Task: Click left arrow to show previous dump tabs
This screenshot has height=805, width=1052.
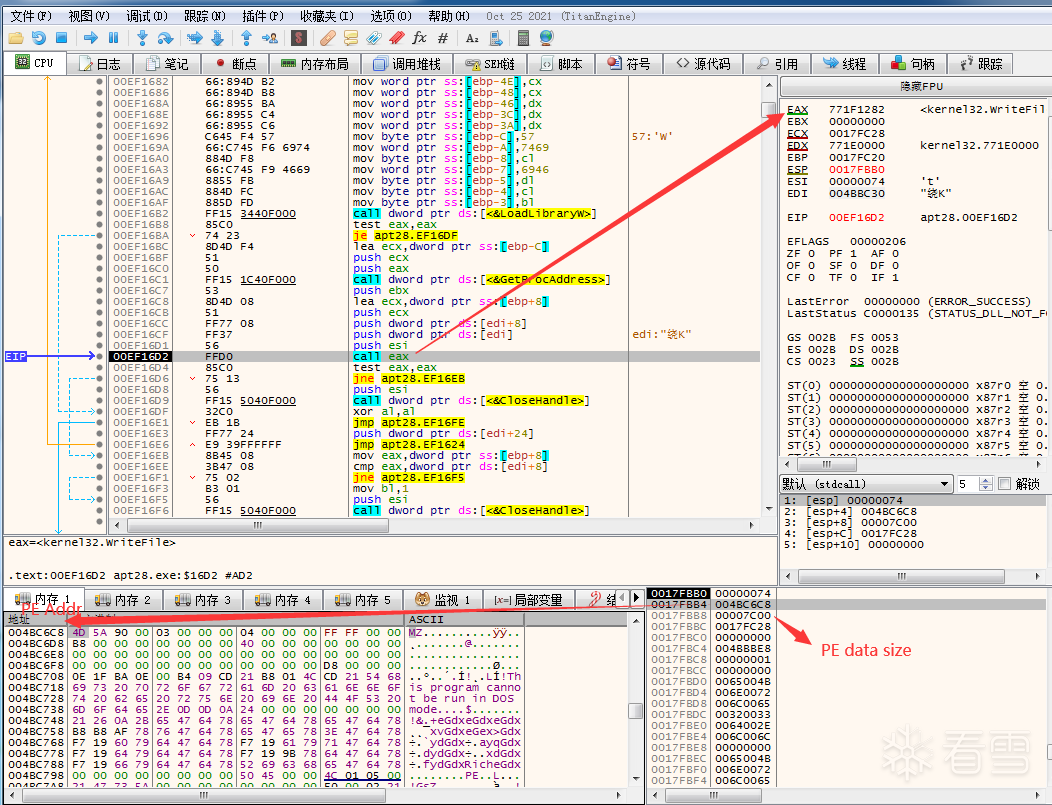Action: 624,597
